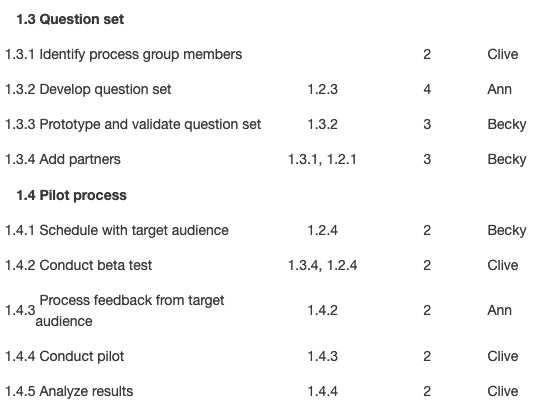
Task: Click predecessor cell '1.3.1, 1.2.1'
Action: pyautogui.click(x=322, y=160)
